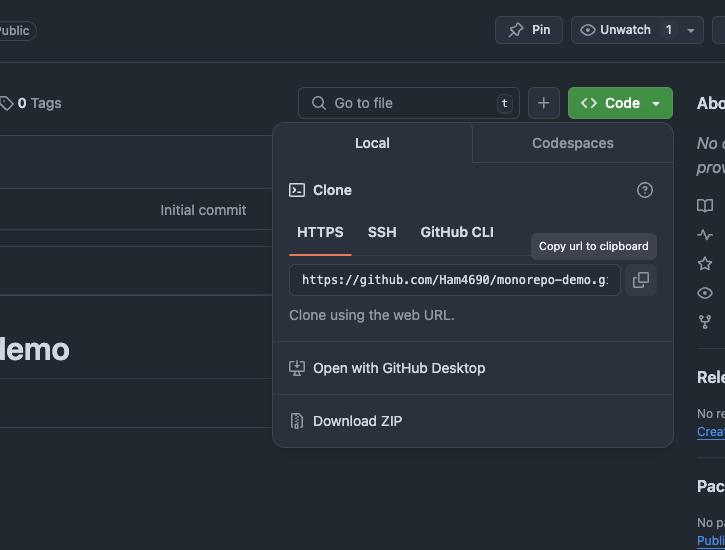Select the GitHub CLI clone tab

point(457,232)
